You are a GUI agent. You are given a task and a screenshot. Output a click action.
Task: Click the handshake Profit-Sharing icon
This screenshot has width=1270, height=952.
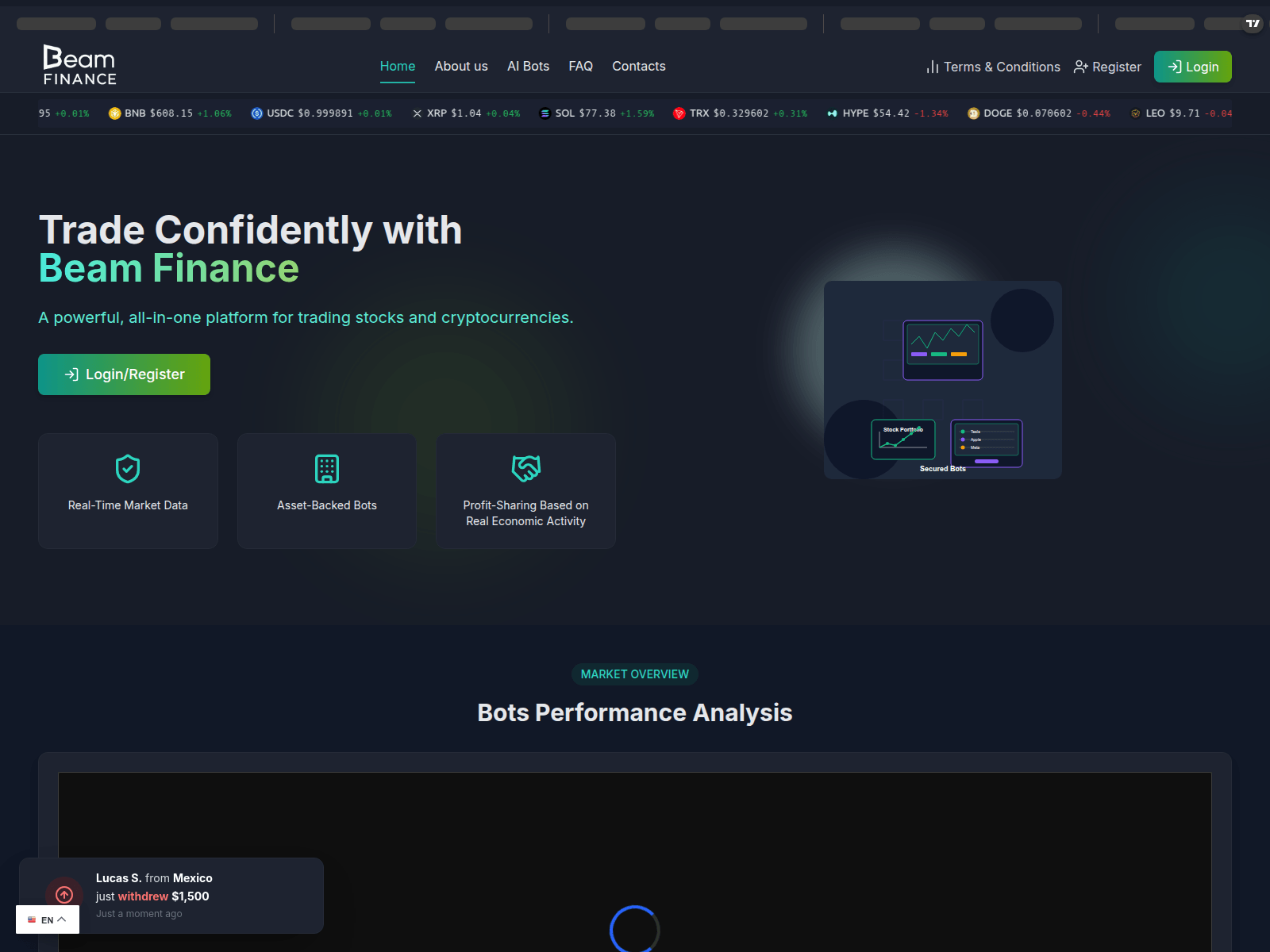(x=526, y=469)
